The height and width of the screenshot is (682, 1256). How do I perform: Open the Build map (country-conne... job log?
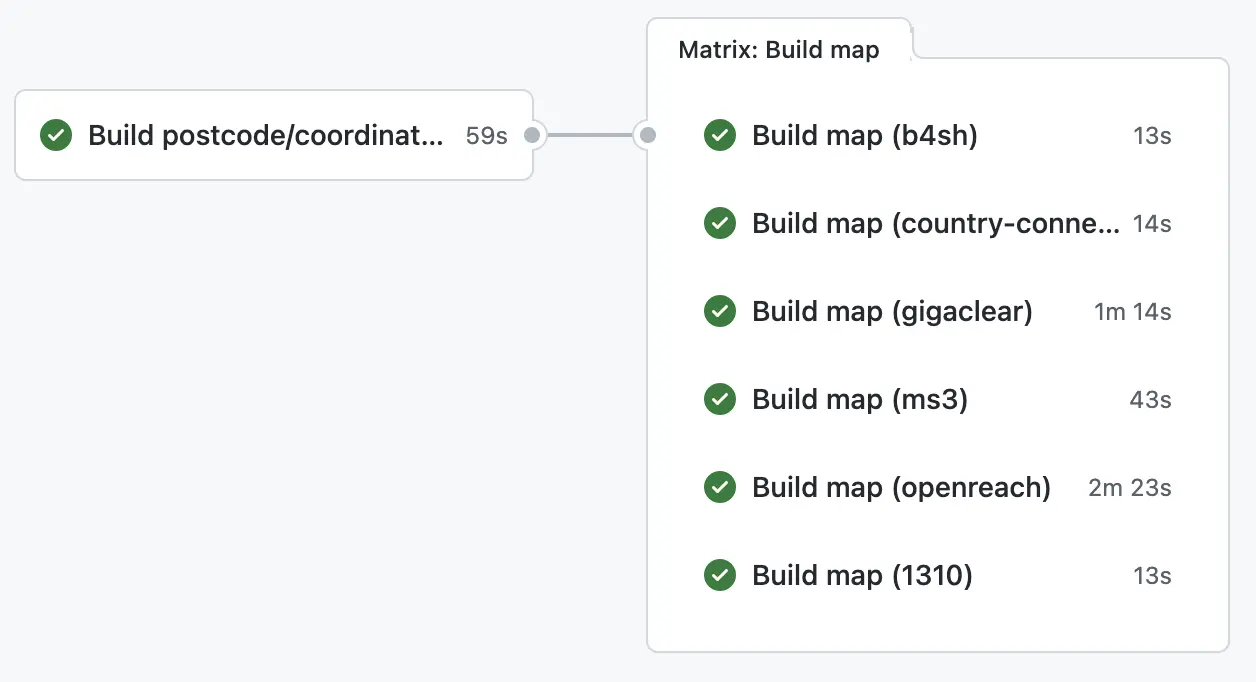tap(935, 223)
